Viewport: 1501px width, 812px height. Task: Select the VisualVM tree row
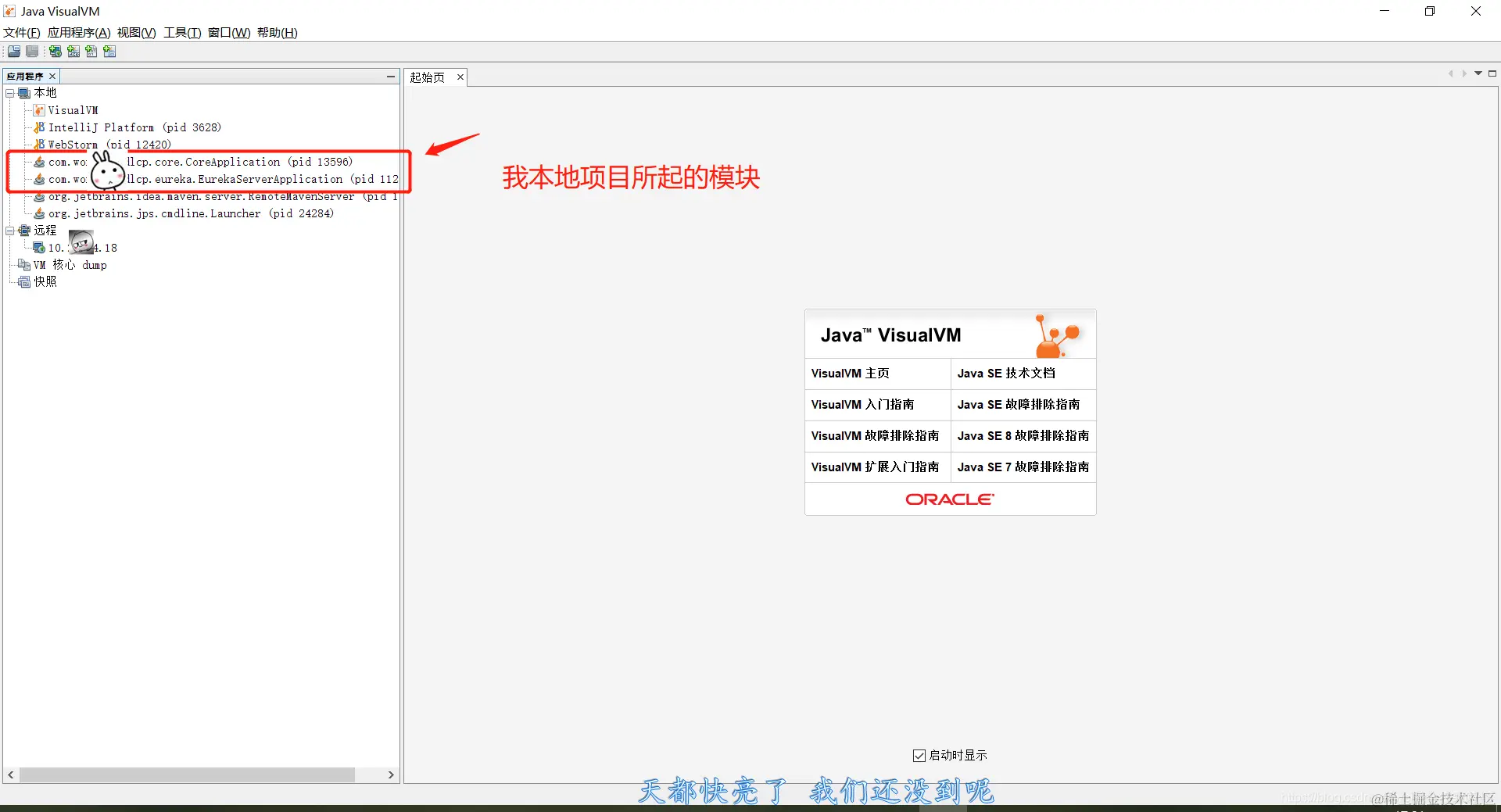(73, 110)
